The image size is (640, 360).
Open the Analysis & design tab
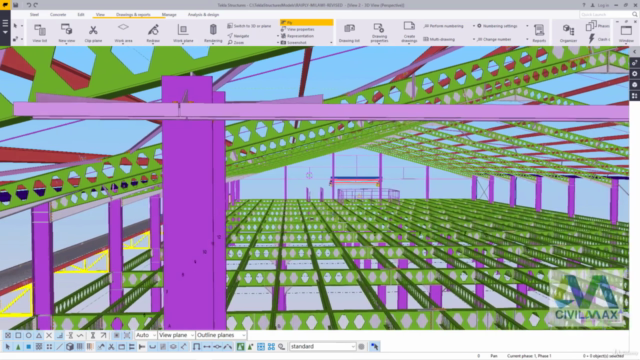pyautogui.click(x=203, y=14)
